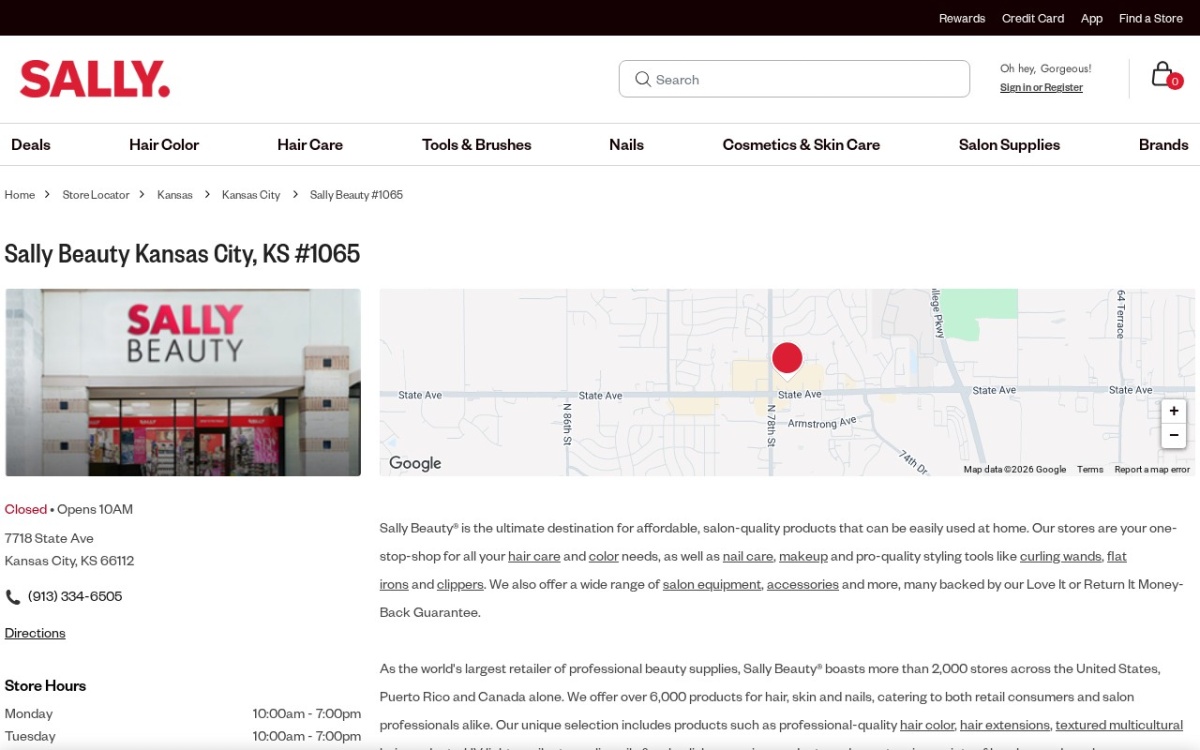Click the 7718 State Ave address
Viewport: 1200px width, 750px height.
pos(49,538)
